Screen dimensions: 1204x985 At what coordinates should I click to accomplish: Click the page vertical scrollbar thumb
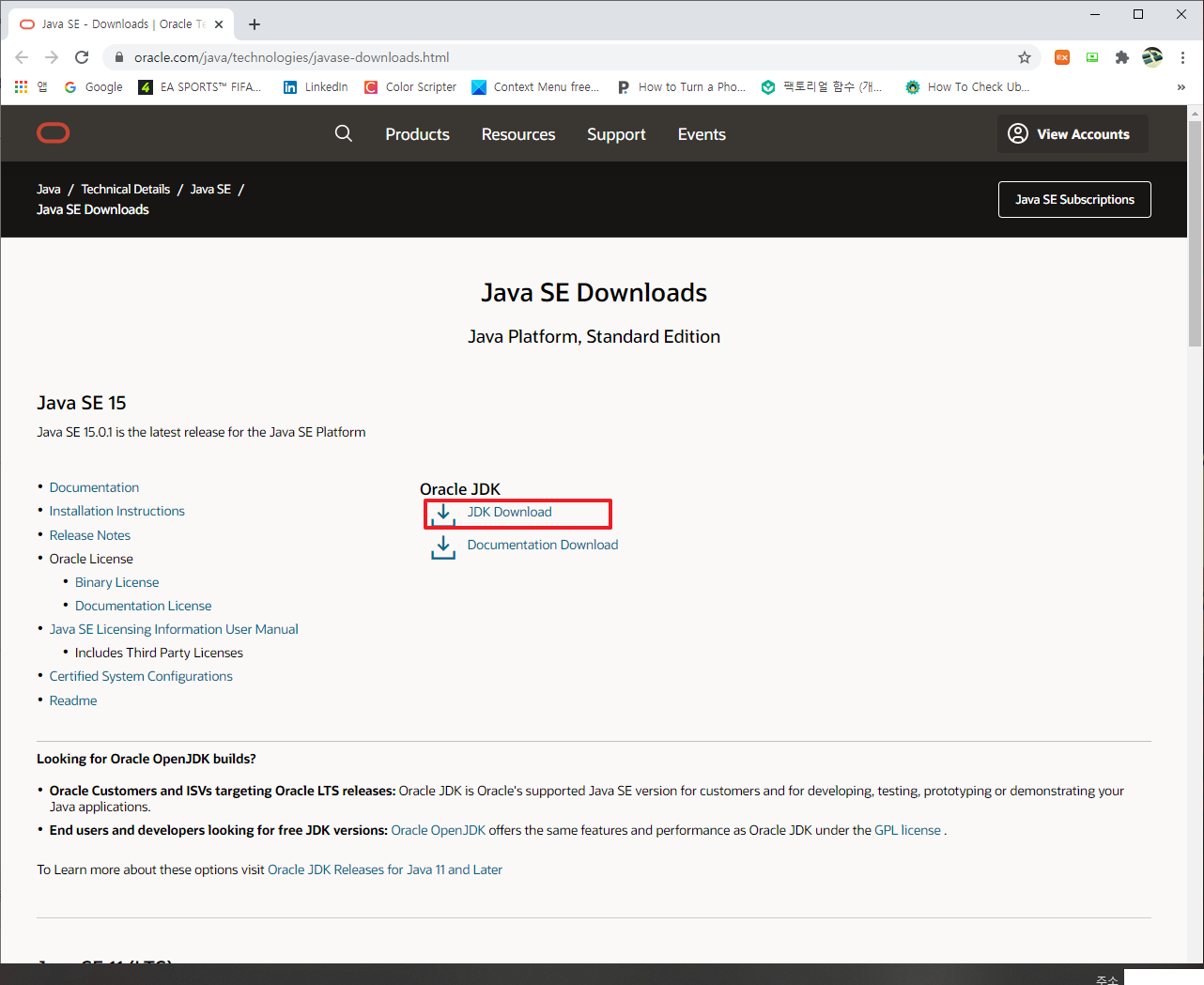click(1195, 232)
